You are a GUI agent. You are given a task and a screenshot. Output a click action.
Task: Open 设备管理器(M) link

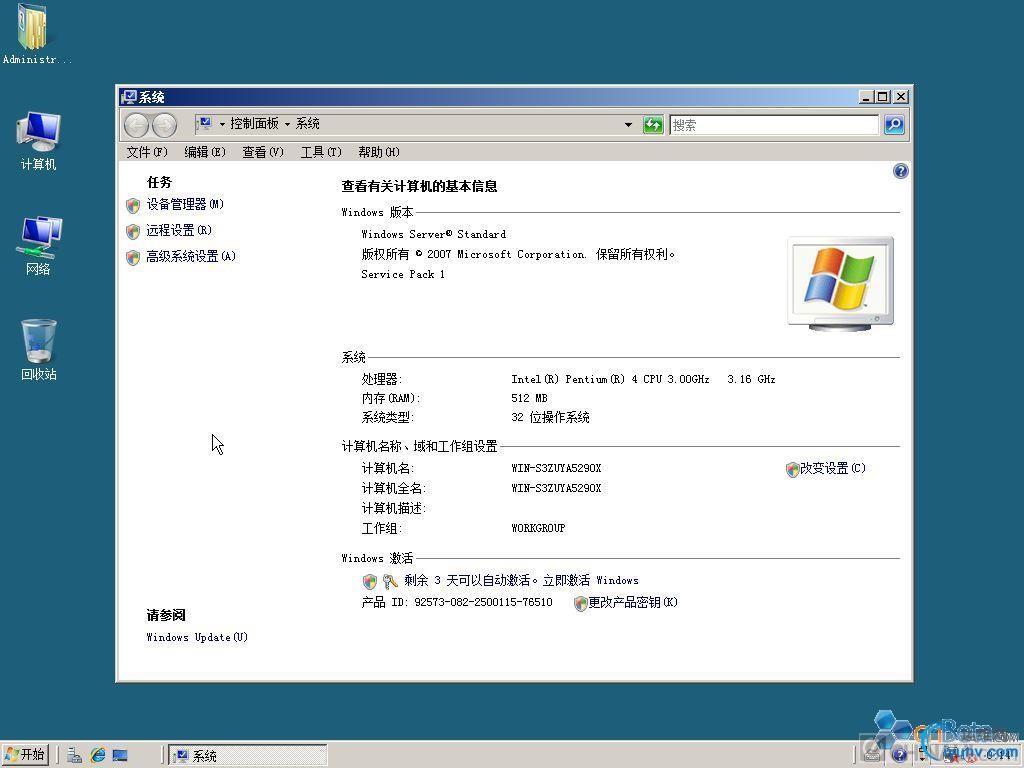[185, 204]
